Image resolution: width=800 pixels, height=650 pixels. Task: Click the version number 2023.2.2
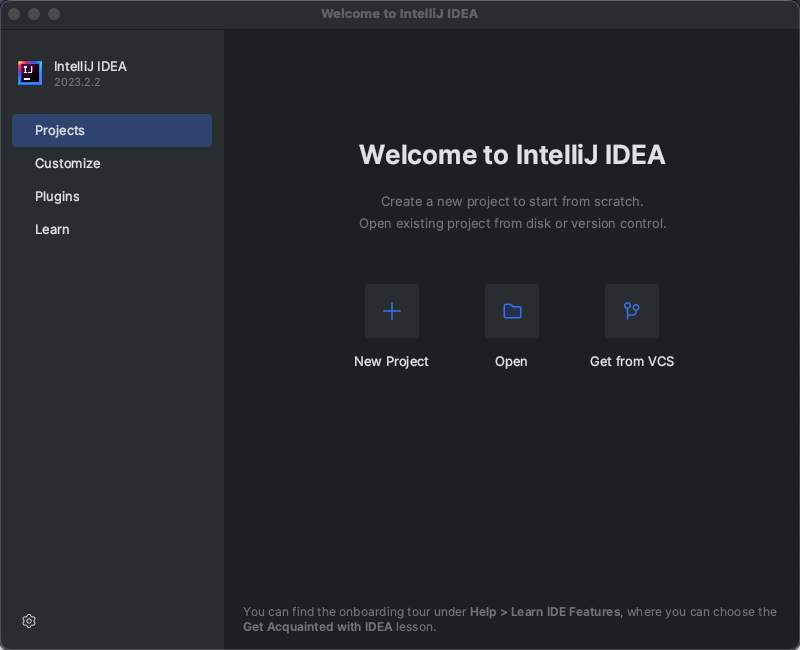(x=77, y=83)
